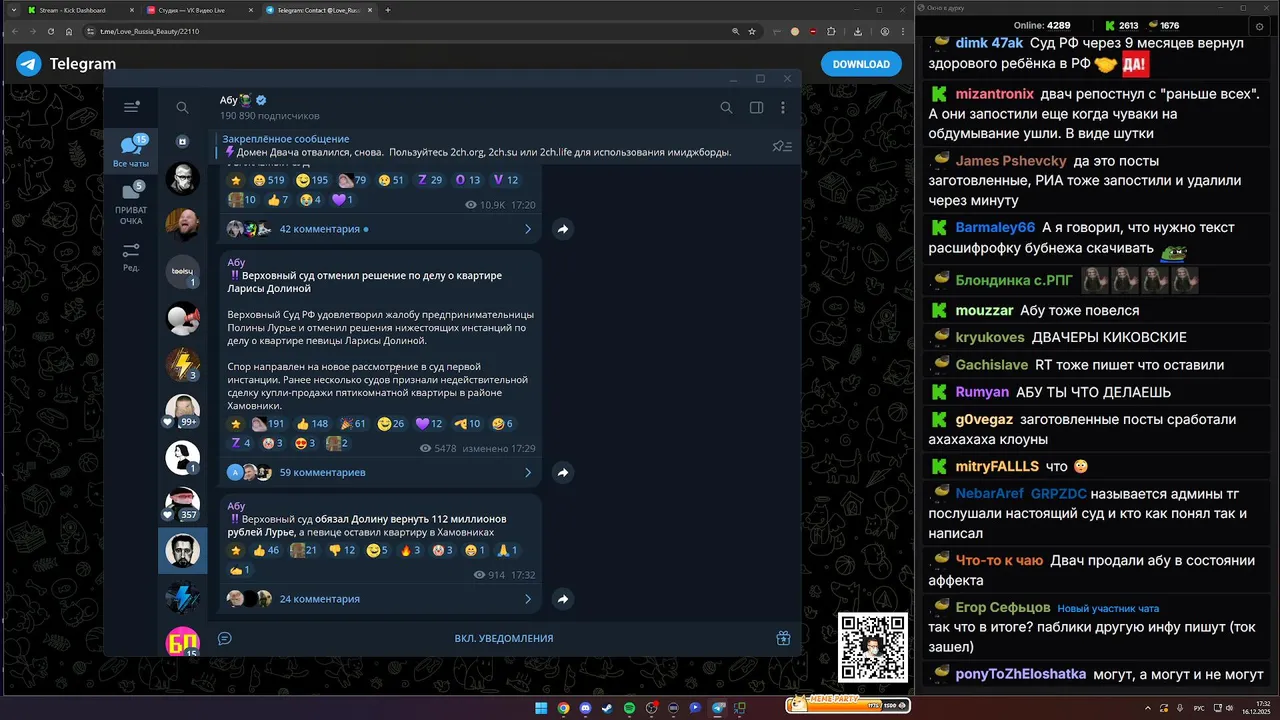Screen dimensions: 1280x720
Task: Click the pinned messages list icon
Action: pyautogui.click(x=782, y=146)
